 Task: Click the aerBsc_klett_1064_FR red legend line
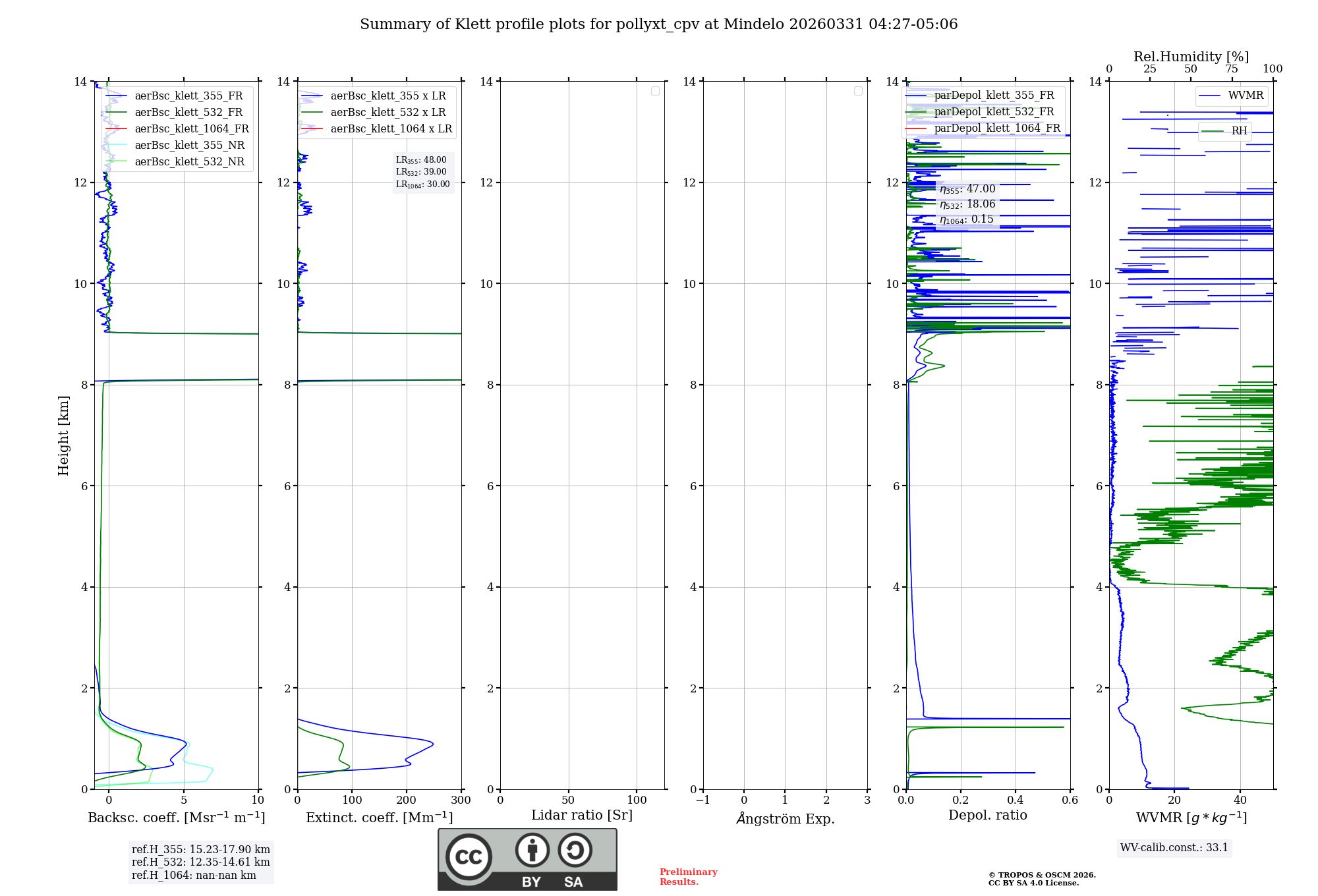(117, 129)
